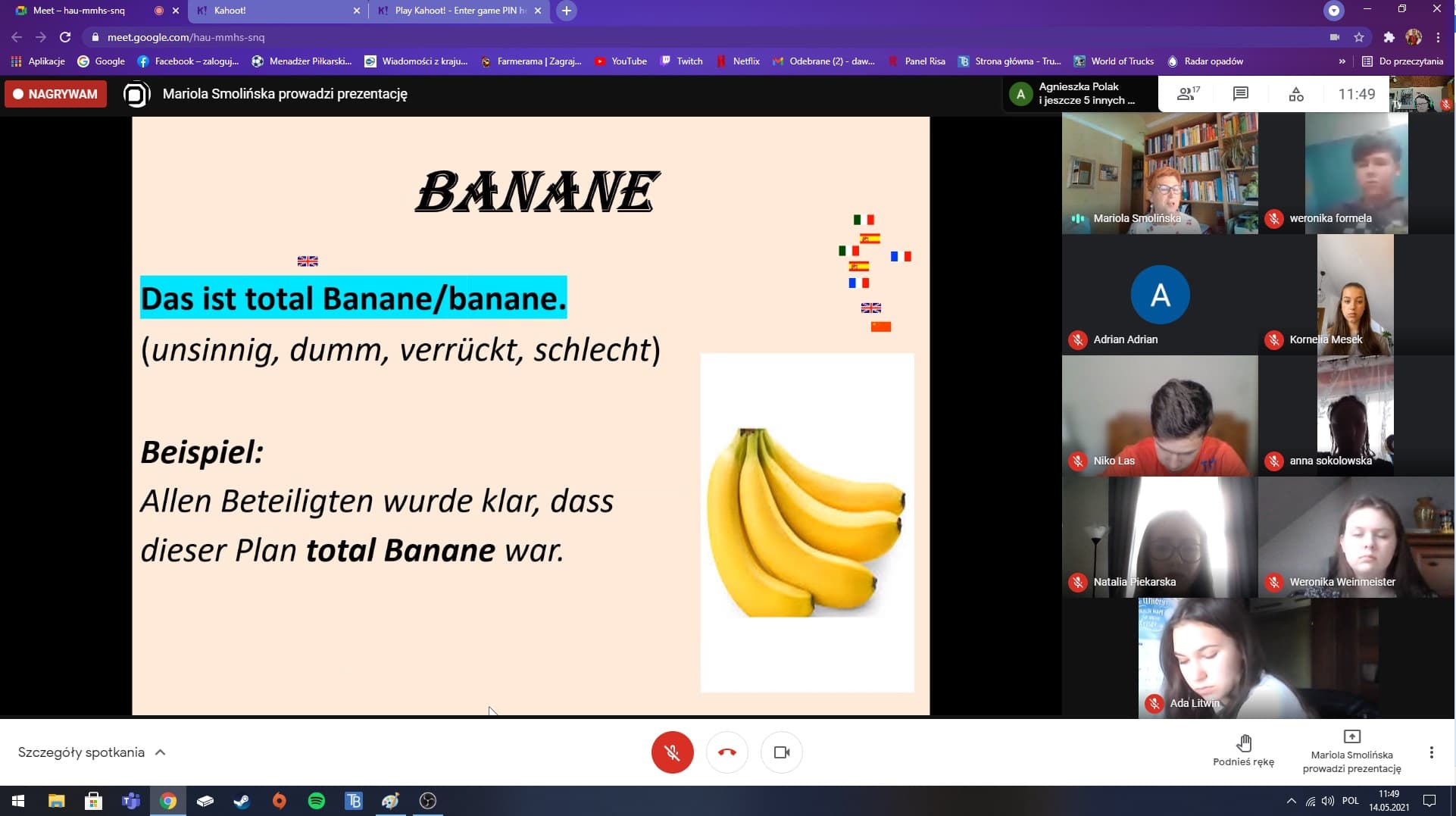This screenshot has width=1456, height=816.
Task: Click camera permission icon in address bar
Action: [1335, 37]
